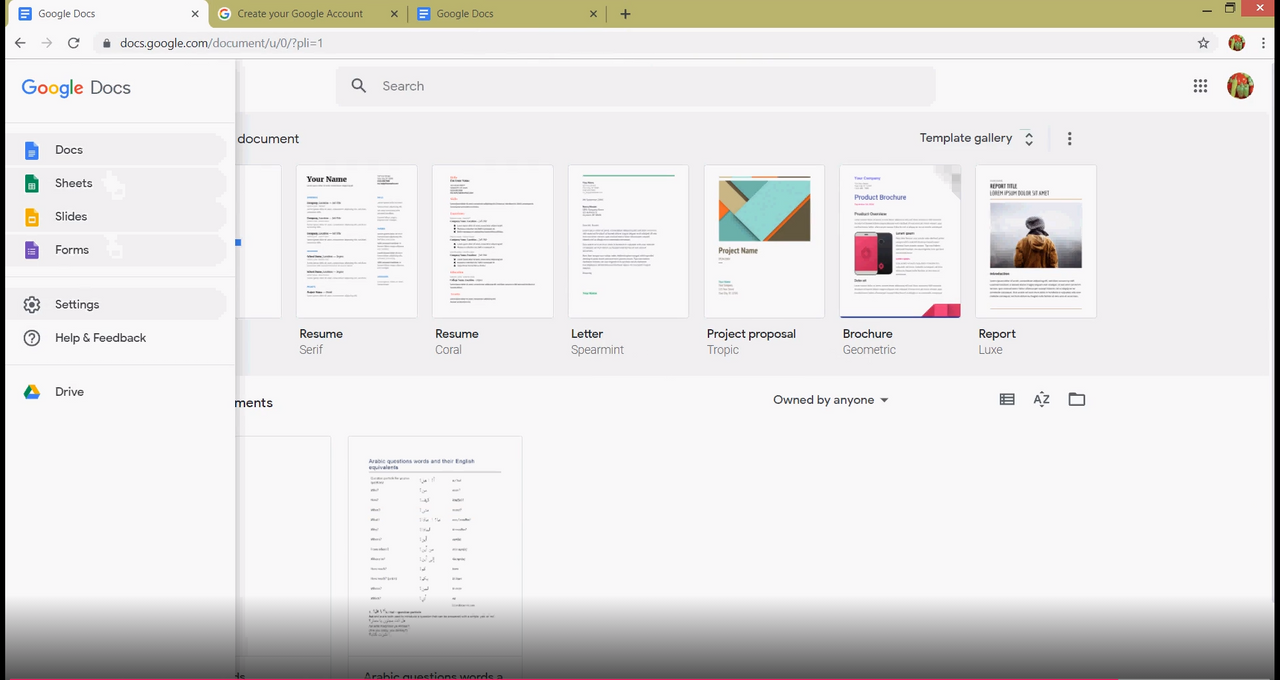1280x680 pixels.
Task: Close the third Google Docs tab
Action: tap(594, 14)
